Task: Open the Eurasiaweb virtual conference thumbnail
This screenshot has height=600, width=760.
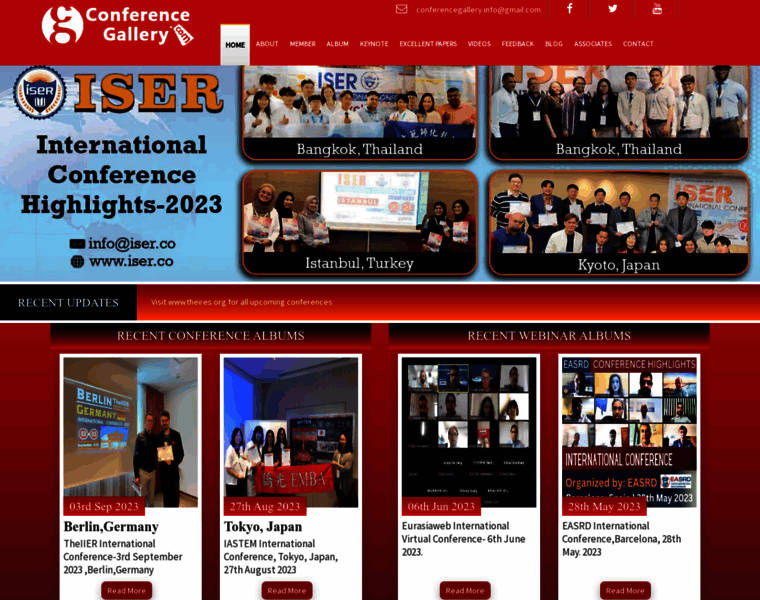Action: [x=469, y=432]
